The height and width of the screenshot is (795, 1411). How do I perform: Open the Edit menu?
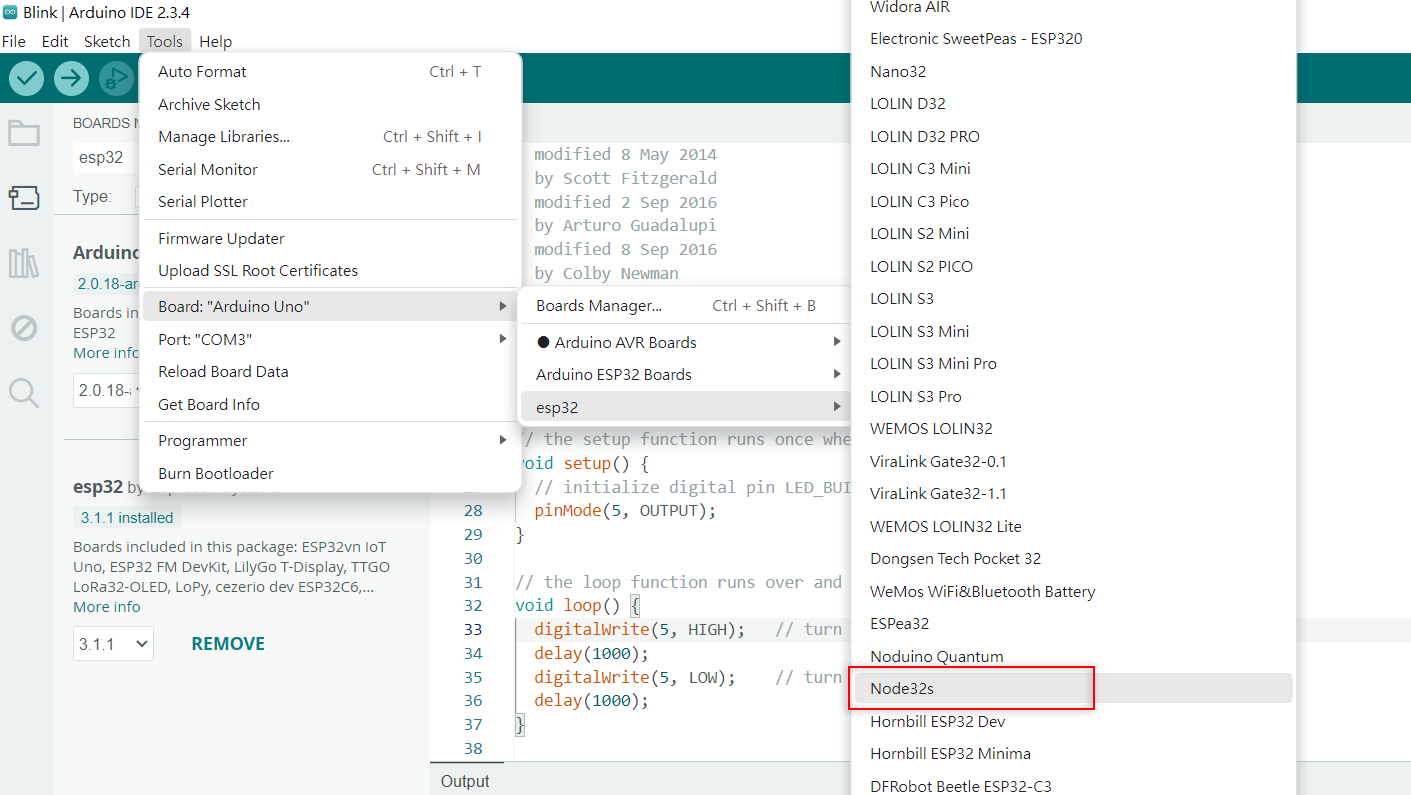(55, 41)
